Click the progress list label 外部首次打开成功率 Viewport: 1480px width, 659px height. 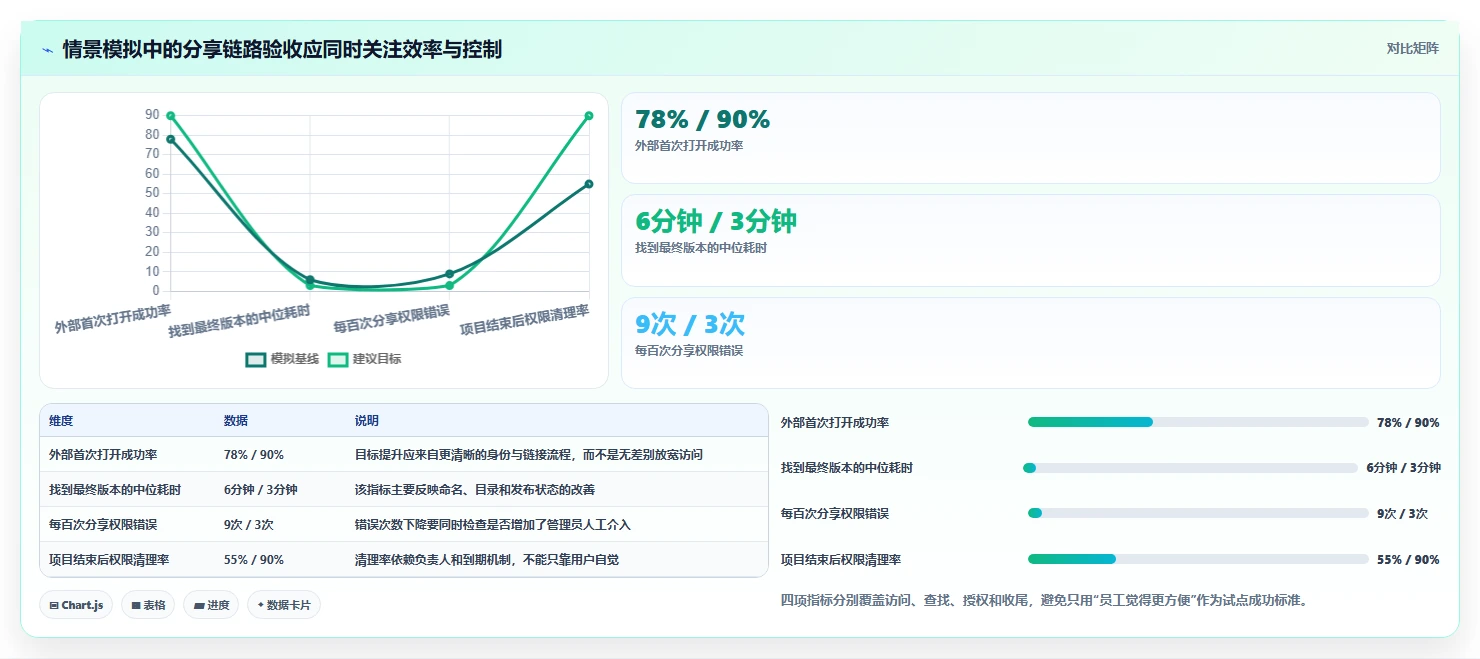pyautogui.click(x=835, y=423)
